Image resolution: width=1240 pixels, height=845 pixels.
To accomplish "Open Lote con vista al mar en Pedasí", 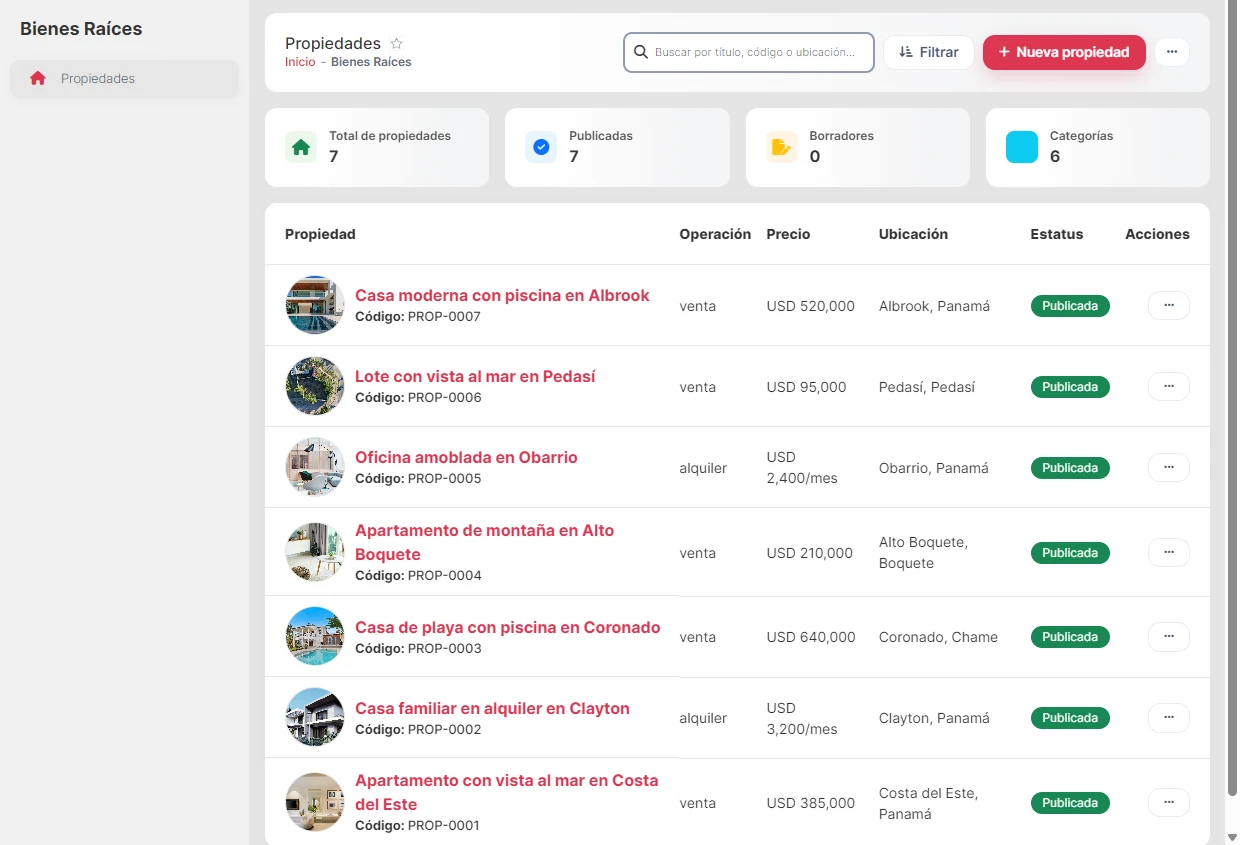I will click(x=475, y=376).
